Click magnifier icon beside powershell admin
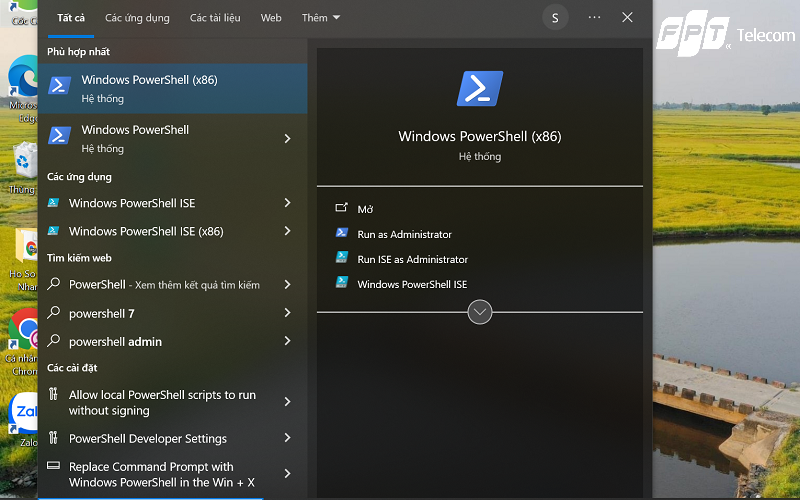 click(54, 340)
